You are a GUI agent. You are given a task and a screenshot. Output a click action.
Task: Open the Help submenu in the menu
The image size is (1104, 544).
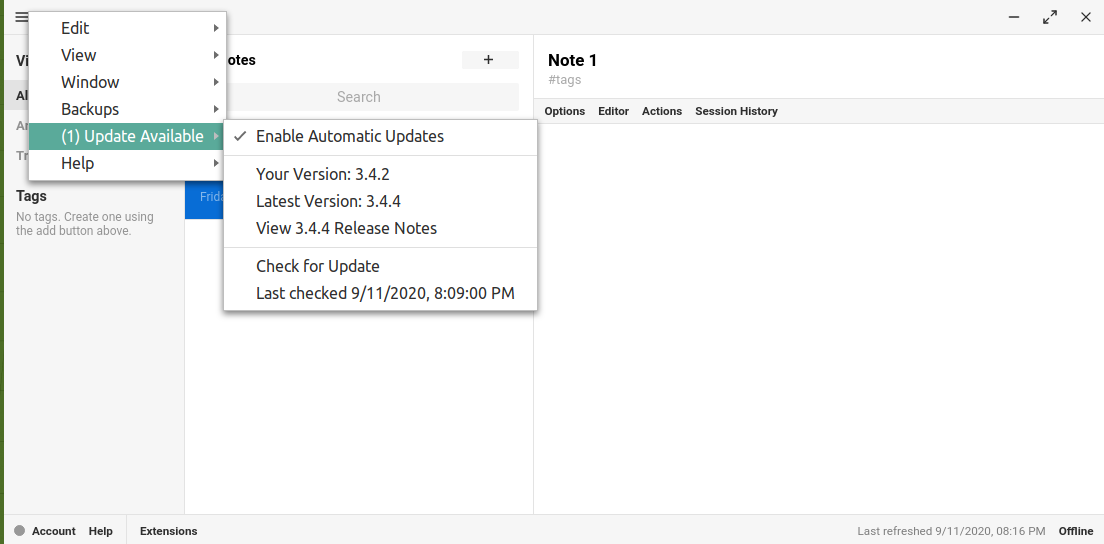click(x=127, y=163)
